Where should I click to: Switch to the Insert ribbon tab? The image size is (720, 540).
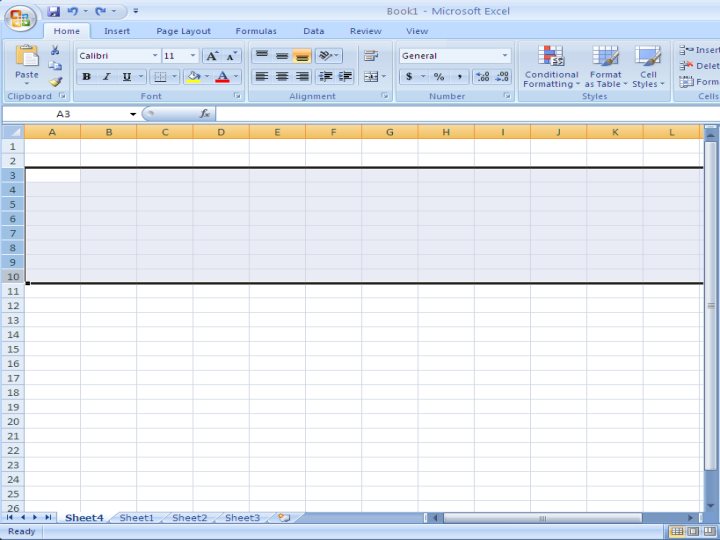(117, 31)
